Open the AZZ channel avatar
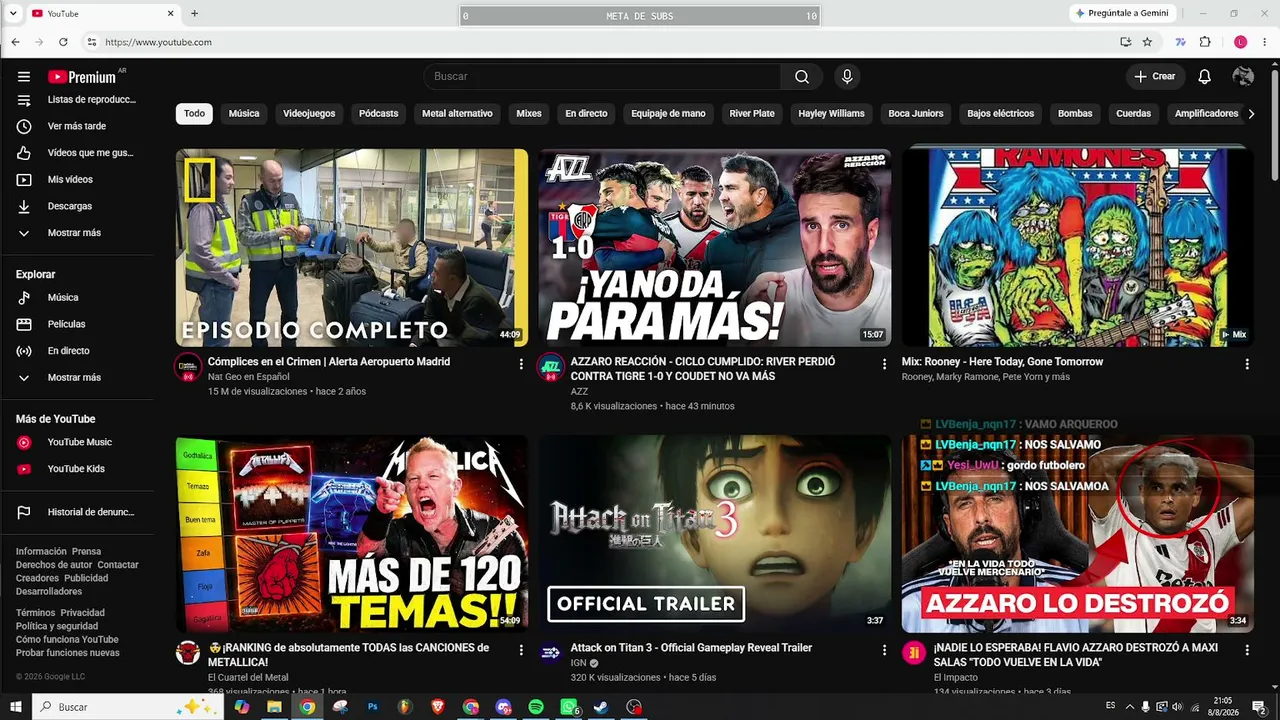Screen dimensions: 1280x720 click(x=551, y=367)
